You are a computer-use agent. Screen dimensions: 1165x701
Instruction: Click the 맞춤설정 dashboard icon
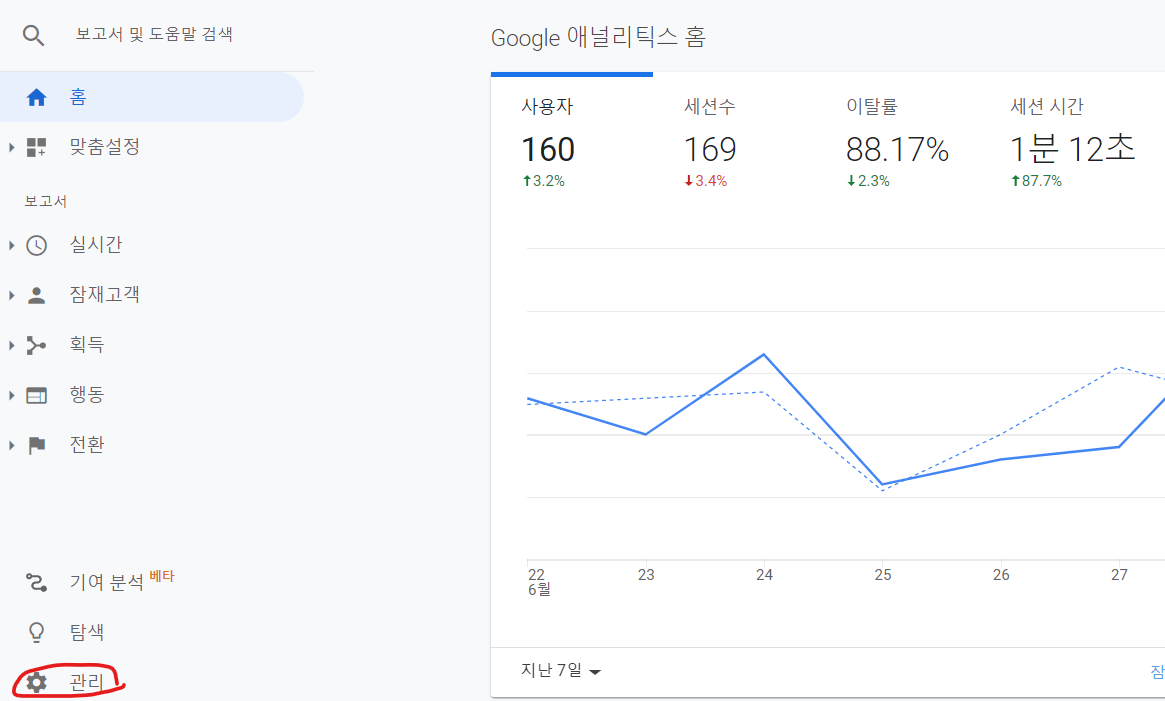click(x=36, y=147)
